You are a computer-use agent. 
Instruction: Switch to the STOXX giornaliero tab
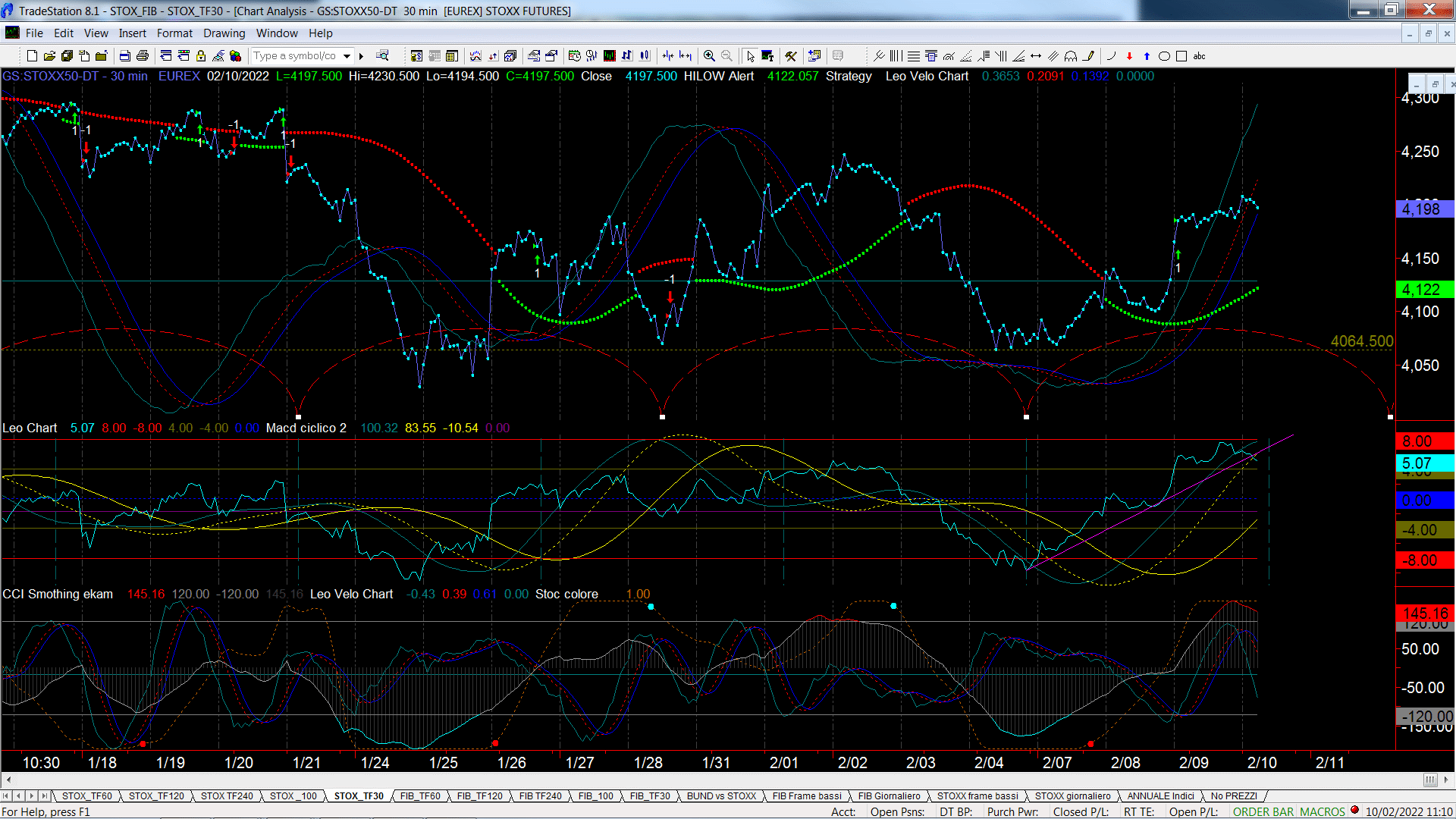click(x=1072, y=795)
